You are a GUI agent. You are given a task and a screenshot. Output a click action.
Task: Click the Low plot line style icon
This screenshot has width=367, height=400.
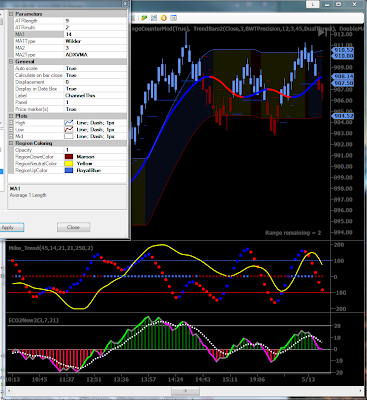point(68,130)
